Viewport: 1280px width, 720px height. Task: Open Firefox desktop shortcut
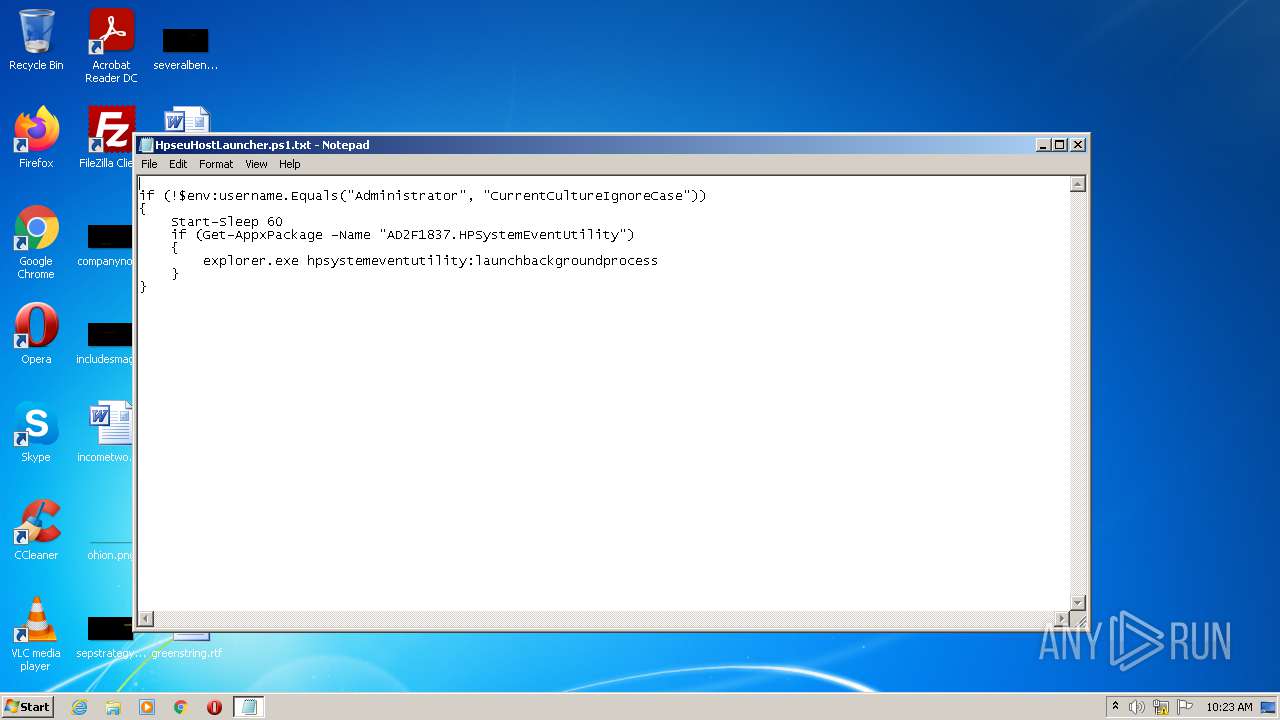click(36, 137)
